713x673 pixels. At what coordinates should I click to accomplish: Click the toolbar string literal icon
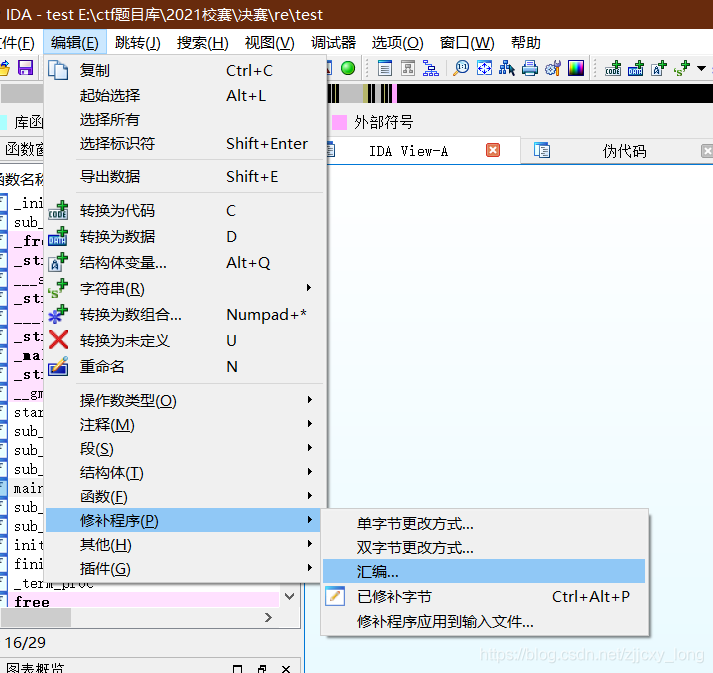682,68
